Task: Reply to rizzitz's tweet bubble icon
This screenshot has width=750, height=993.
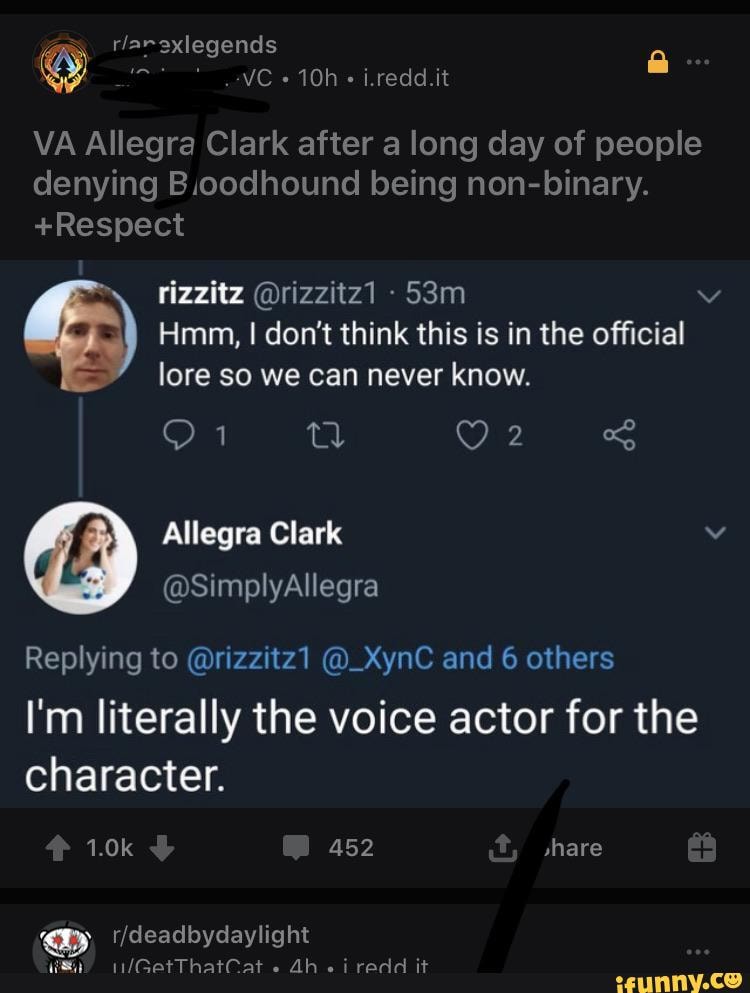Action: (x=176, y=435)
